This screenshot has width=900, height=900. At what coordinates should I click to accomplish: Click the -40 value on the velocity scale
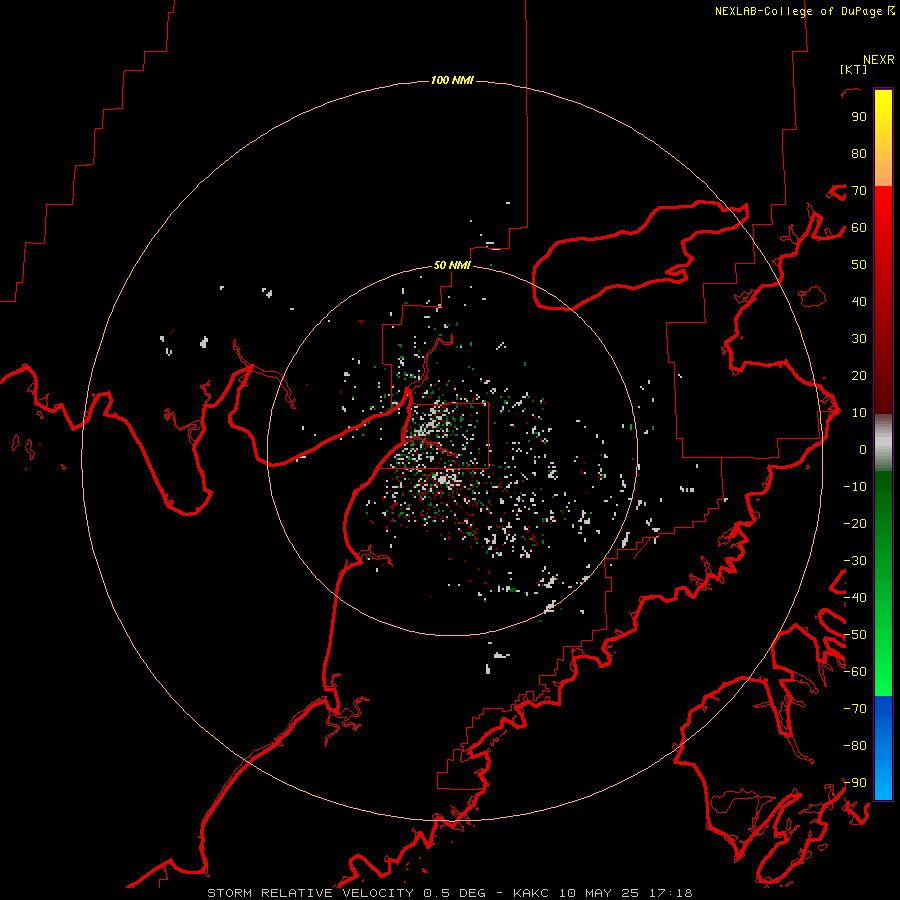click(x=855, y=598)
